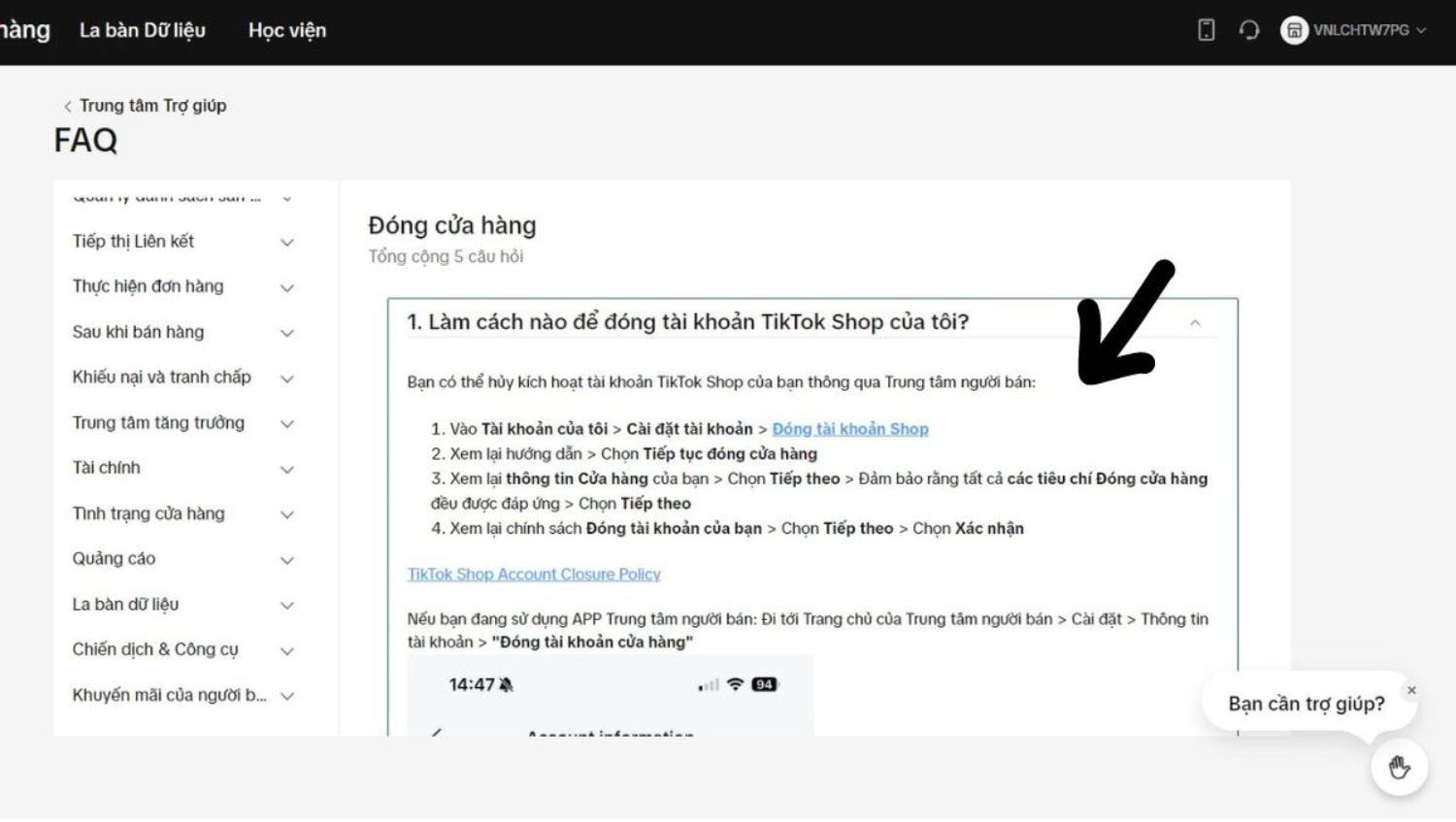Viewport: 1456px width, 822px height.
Task: Open the customer support headset icon
Action: coord(1249,30)
